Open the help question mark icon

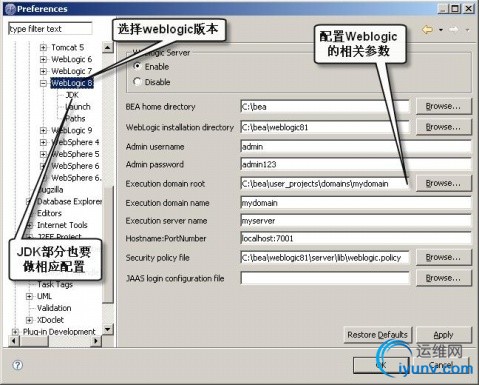[17, 365]
